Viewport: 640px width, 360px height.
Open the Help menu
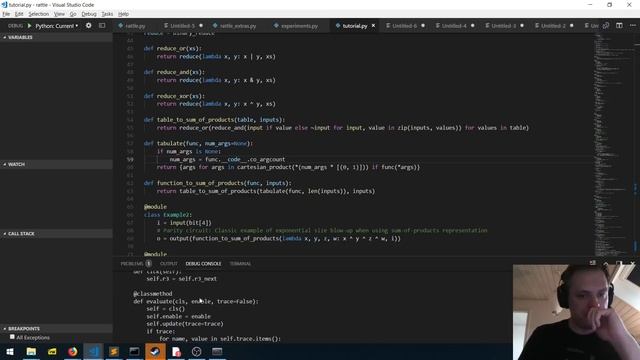click(123, 14)
